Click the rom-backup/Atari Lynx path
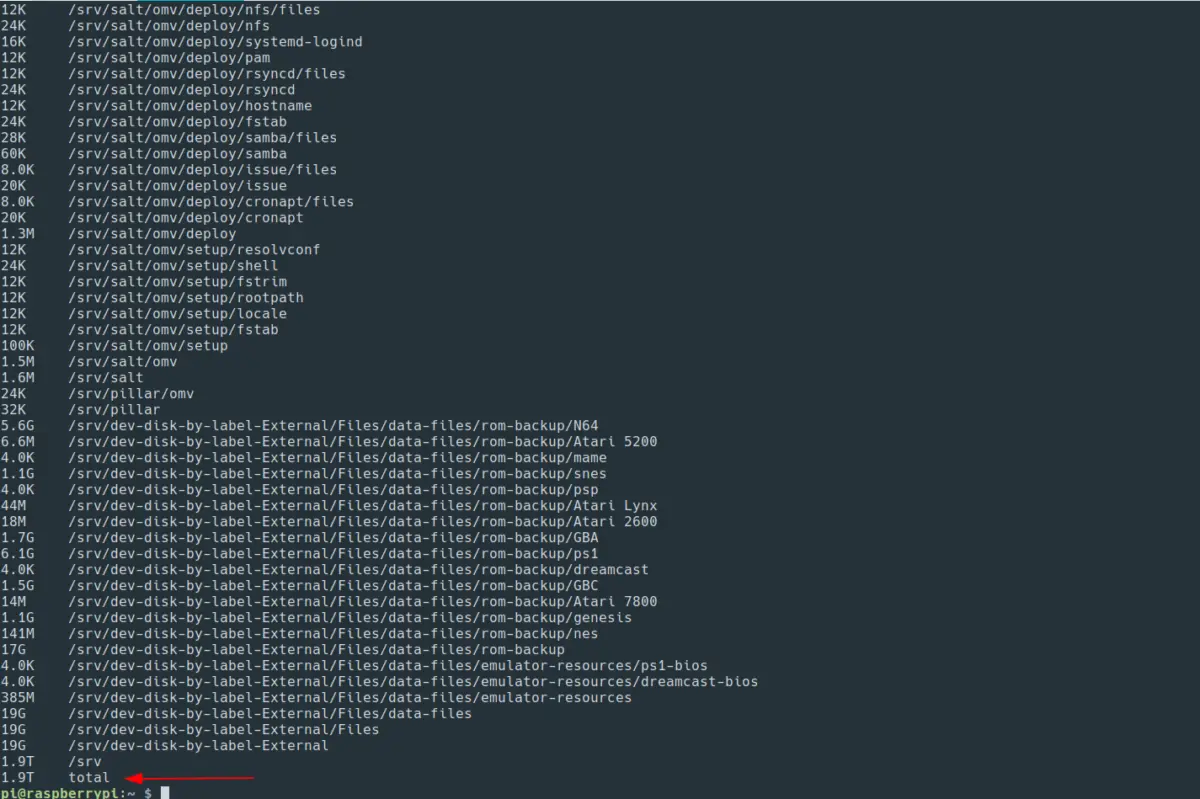1200x799 pixels. pos(362,505)
